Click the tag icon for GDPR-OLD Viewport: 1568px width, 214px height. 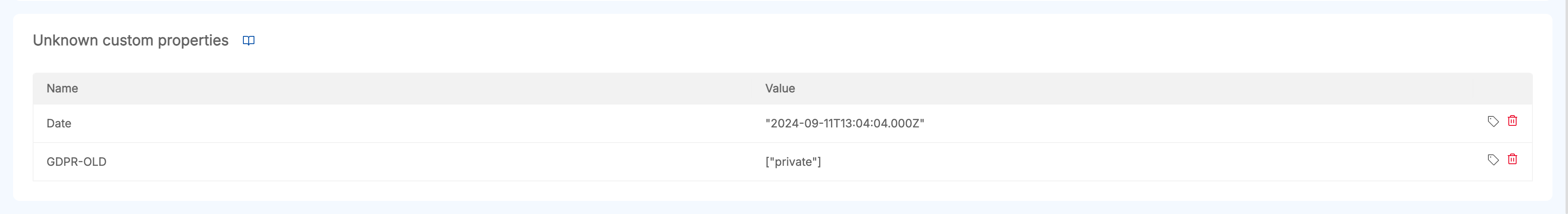coord(1492,159)
